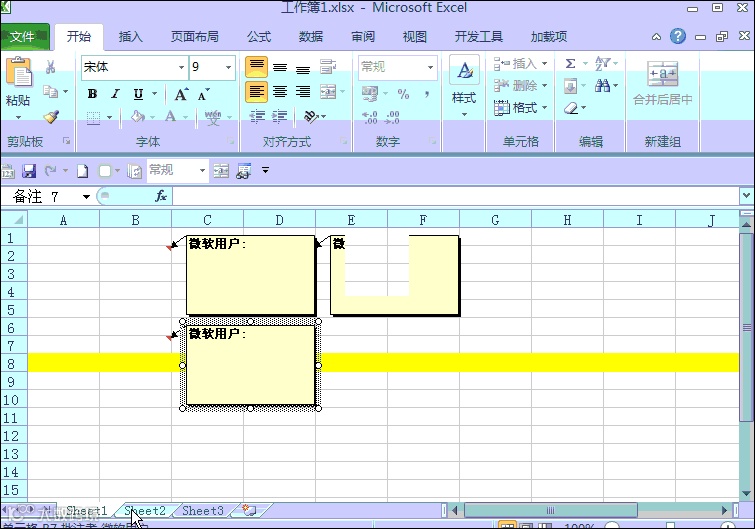Open the number format dropdown 常规 in ribbon
The width and height of the screenshot is (755, 529).
tap(430, 67)
